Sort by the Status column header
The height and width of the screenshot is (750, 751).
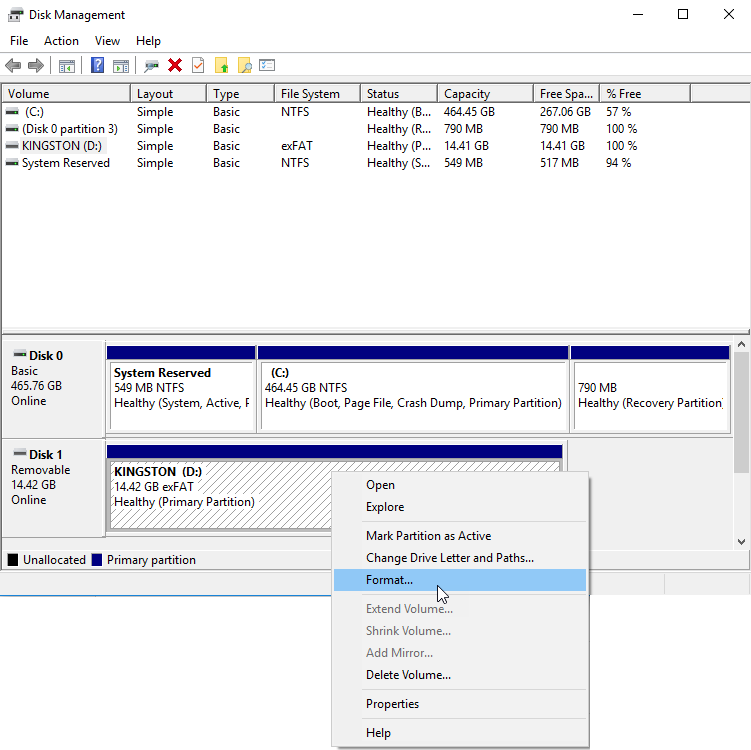pyautogui.click(x=399, y=93)
